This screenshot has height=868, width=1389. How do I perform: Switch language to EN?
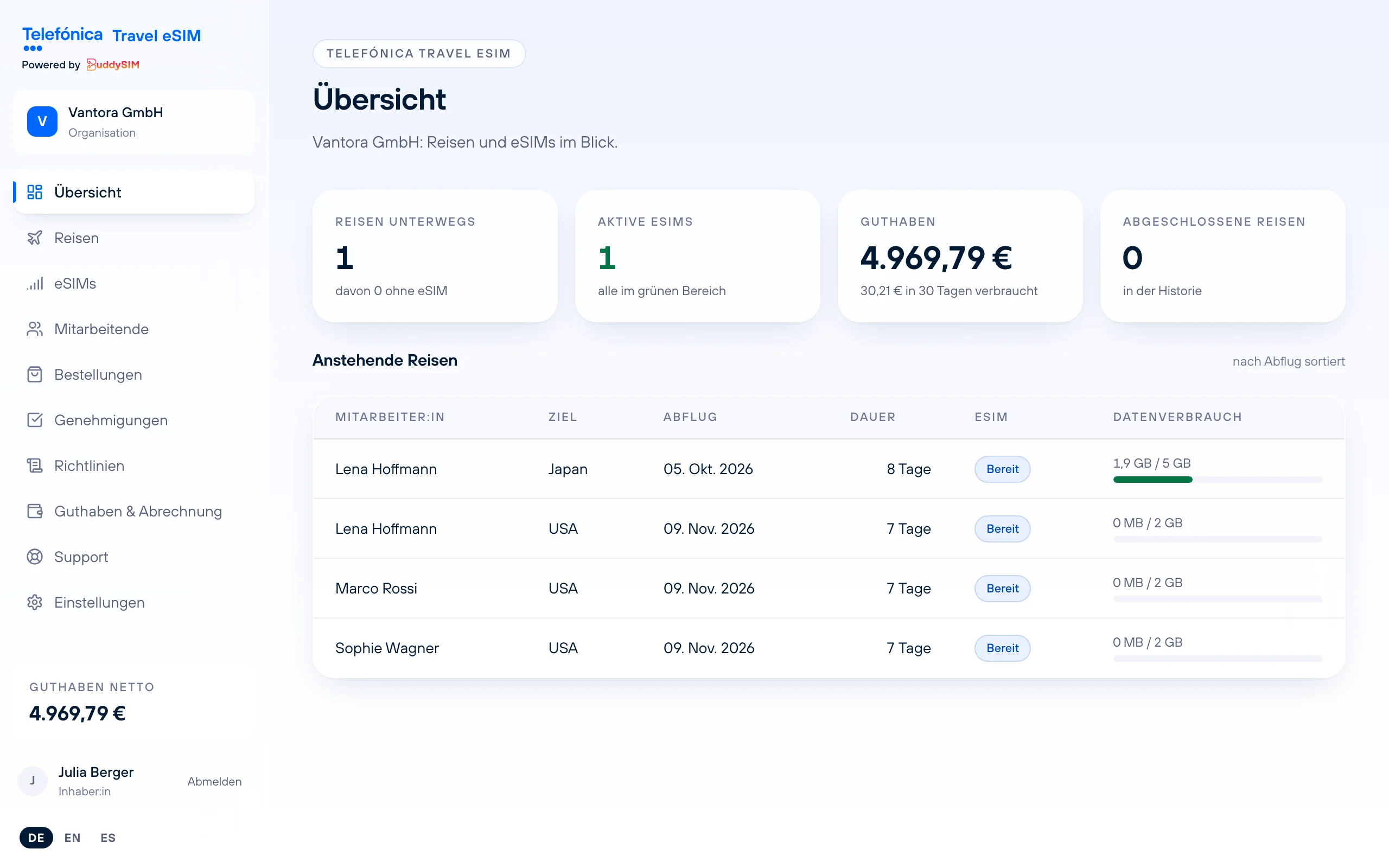(72, 838)
